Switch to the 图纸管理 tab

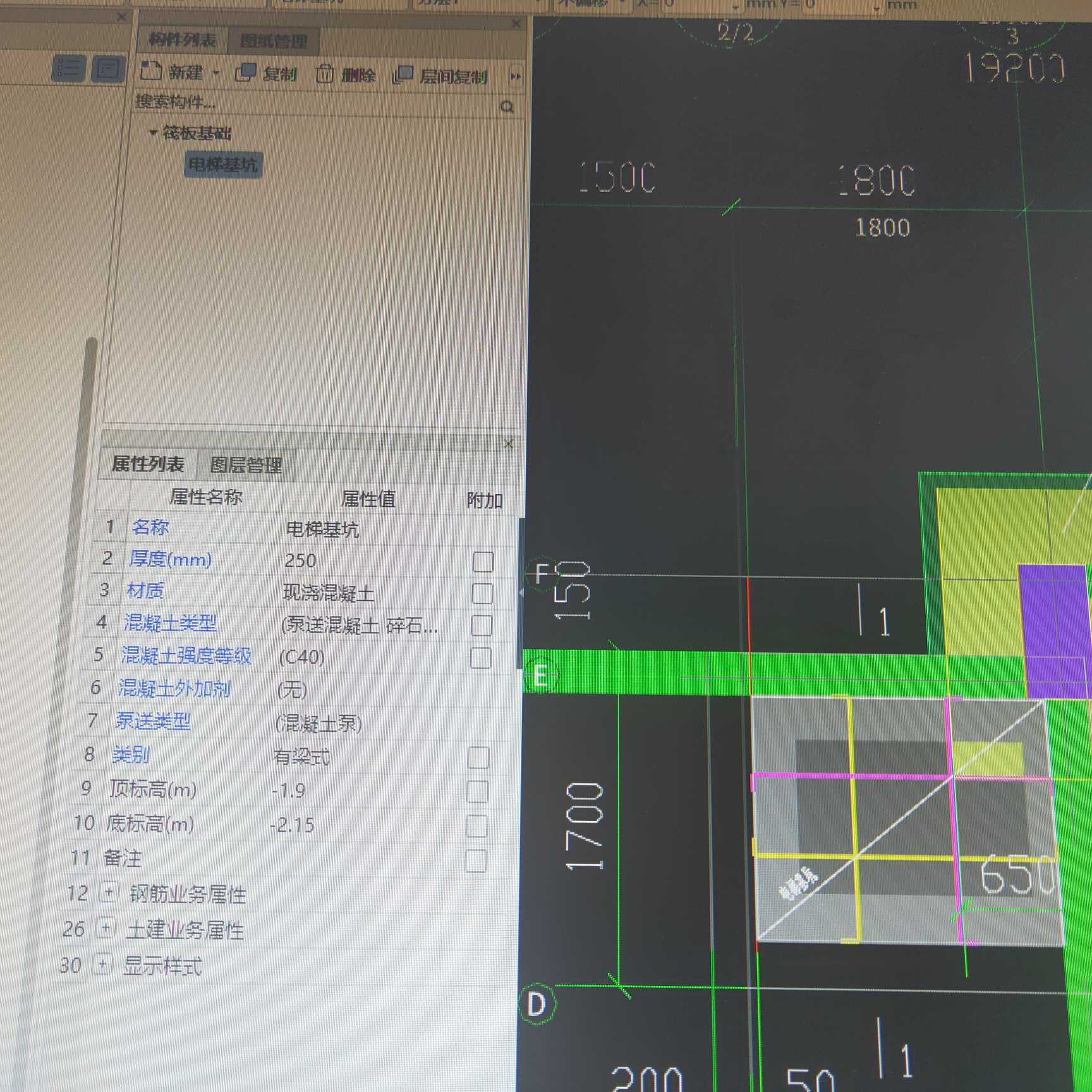pyautogui.click(x=273, y=42)
